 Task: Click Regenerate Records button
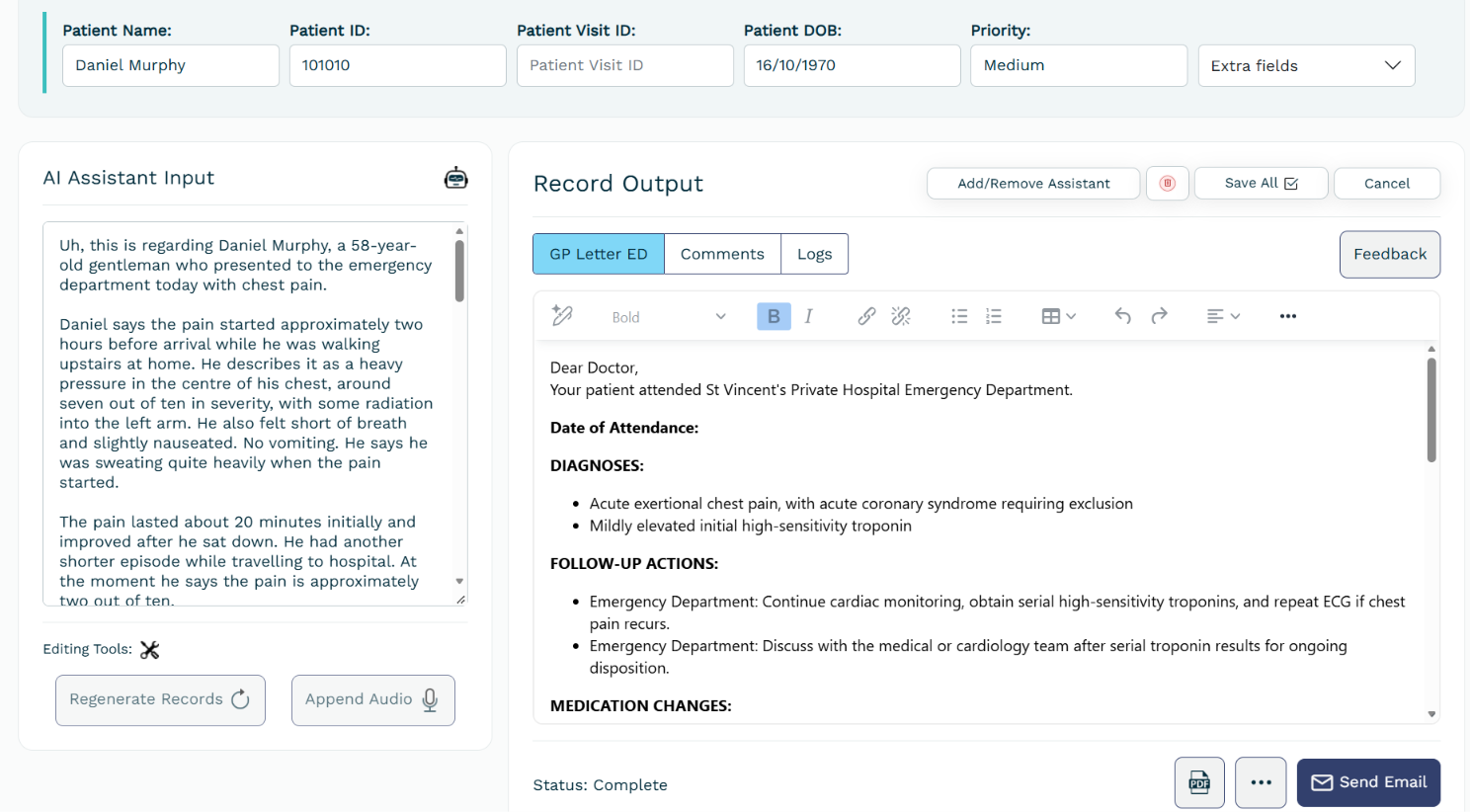coord(160,700)
